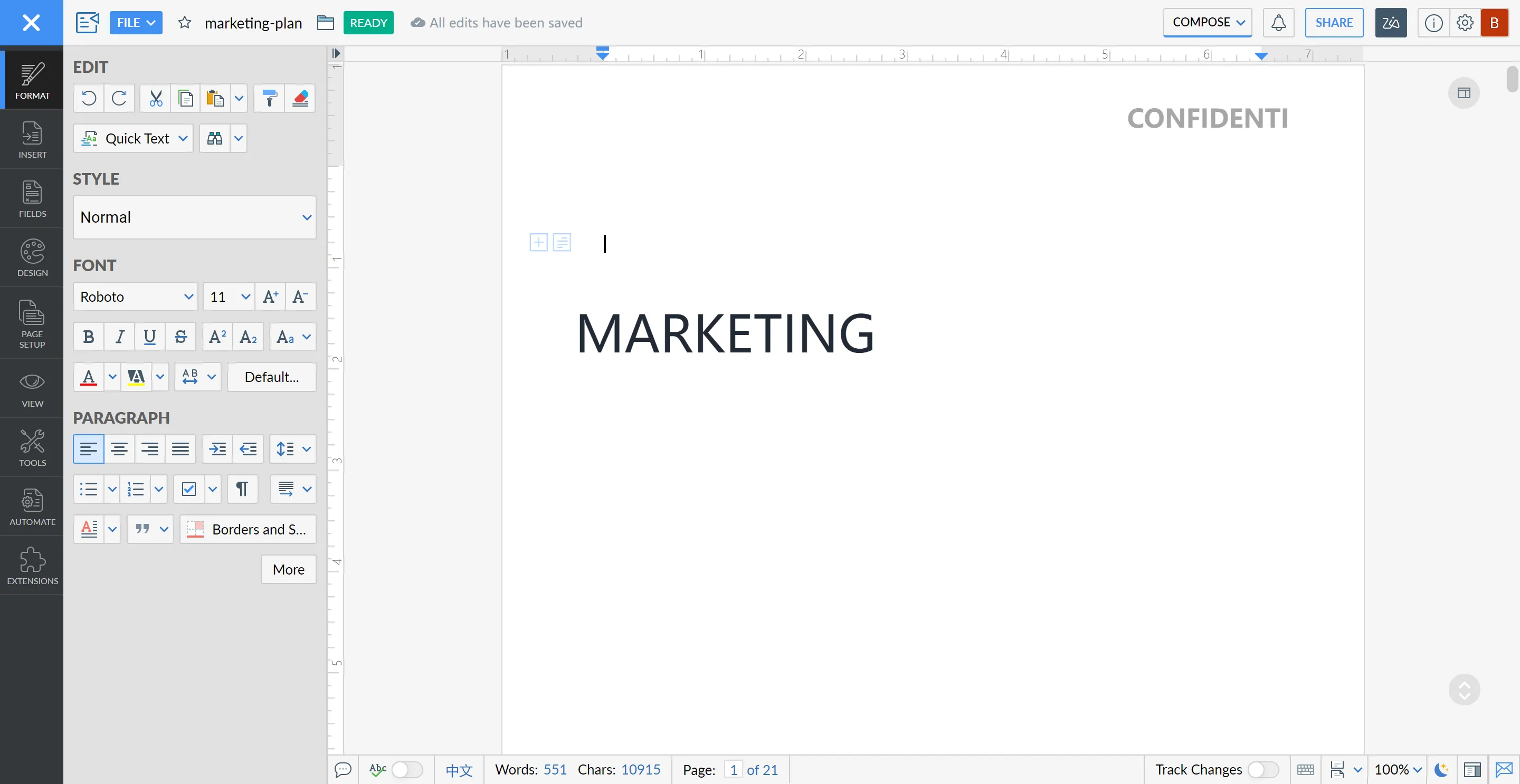Viewport: 1520px width, 784px height.
Task: Click the clear formatting icon
Action: coord(300,97)
